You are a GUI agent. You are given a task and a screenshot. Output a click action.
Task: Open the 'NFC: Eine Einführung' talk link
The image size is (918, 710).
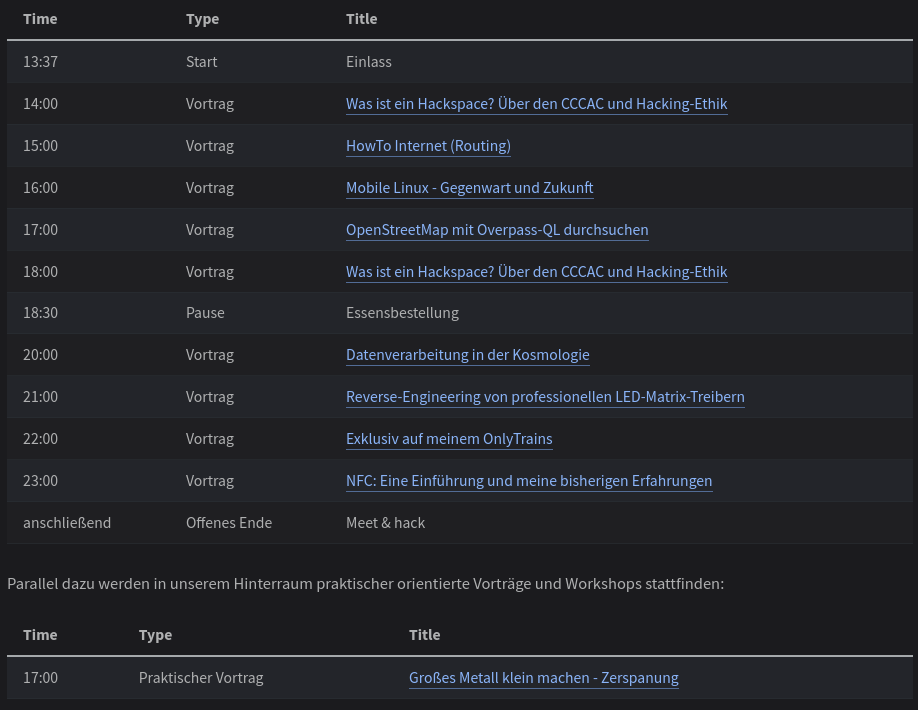click(529, 481)
